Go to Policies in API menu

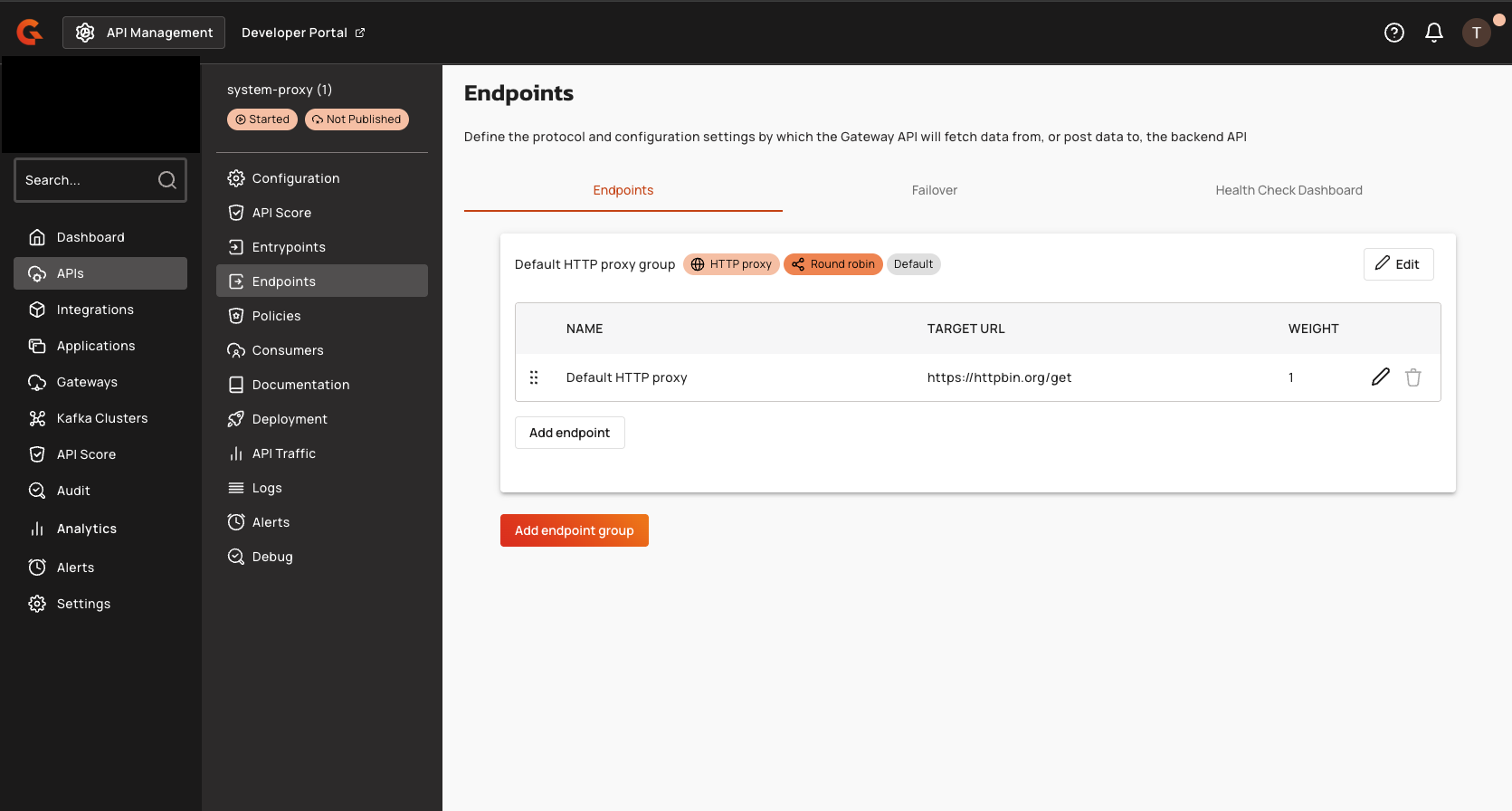tap(276, 316)
